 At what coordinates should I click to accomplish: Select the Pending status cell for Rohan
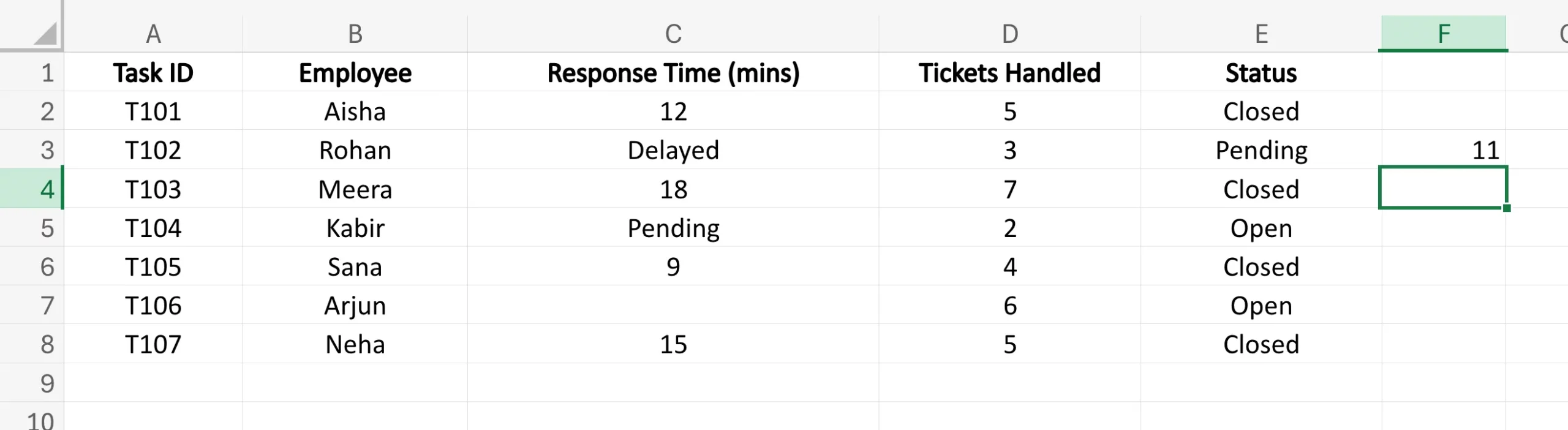click(1261, 151)
